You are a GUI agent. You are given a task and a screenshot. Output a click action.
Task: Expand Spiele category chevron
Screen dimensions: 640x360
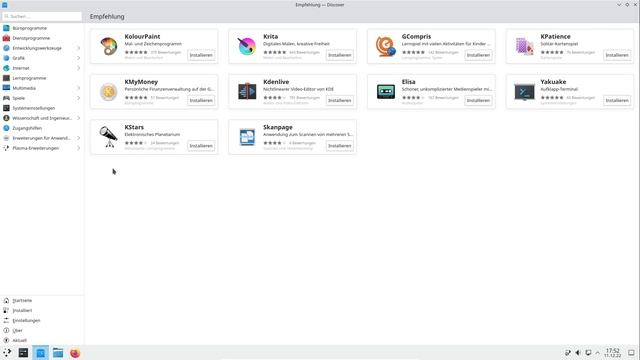(78, 98)
